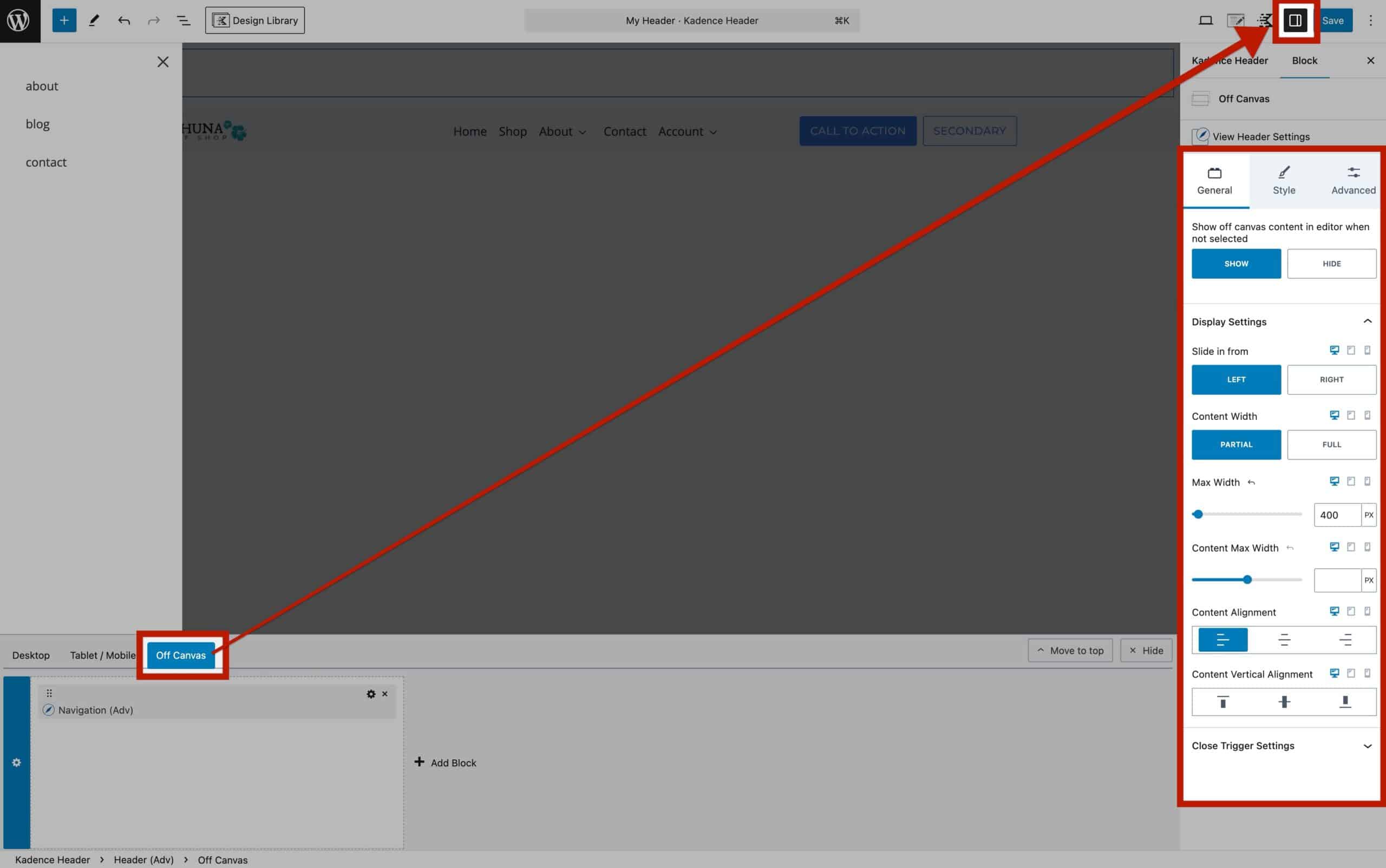Select the Style tab in settings panel
The height and width of the screenshot is (868, 1386).
(x=1284, y=180)
